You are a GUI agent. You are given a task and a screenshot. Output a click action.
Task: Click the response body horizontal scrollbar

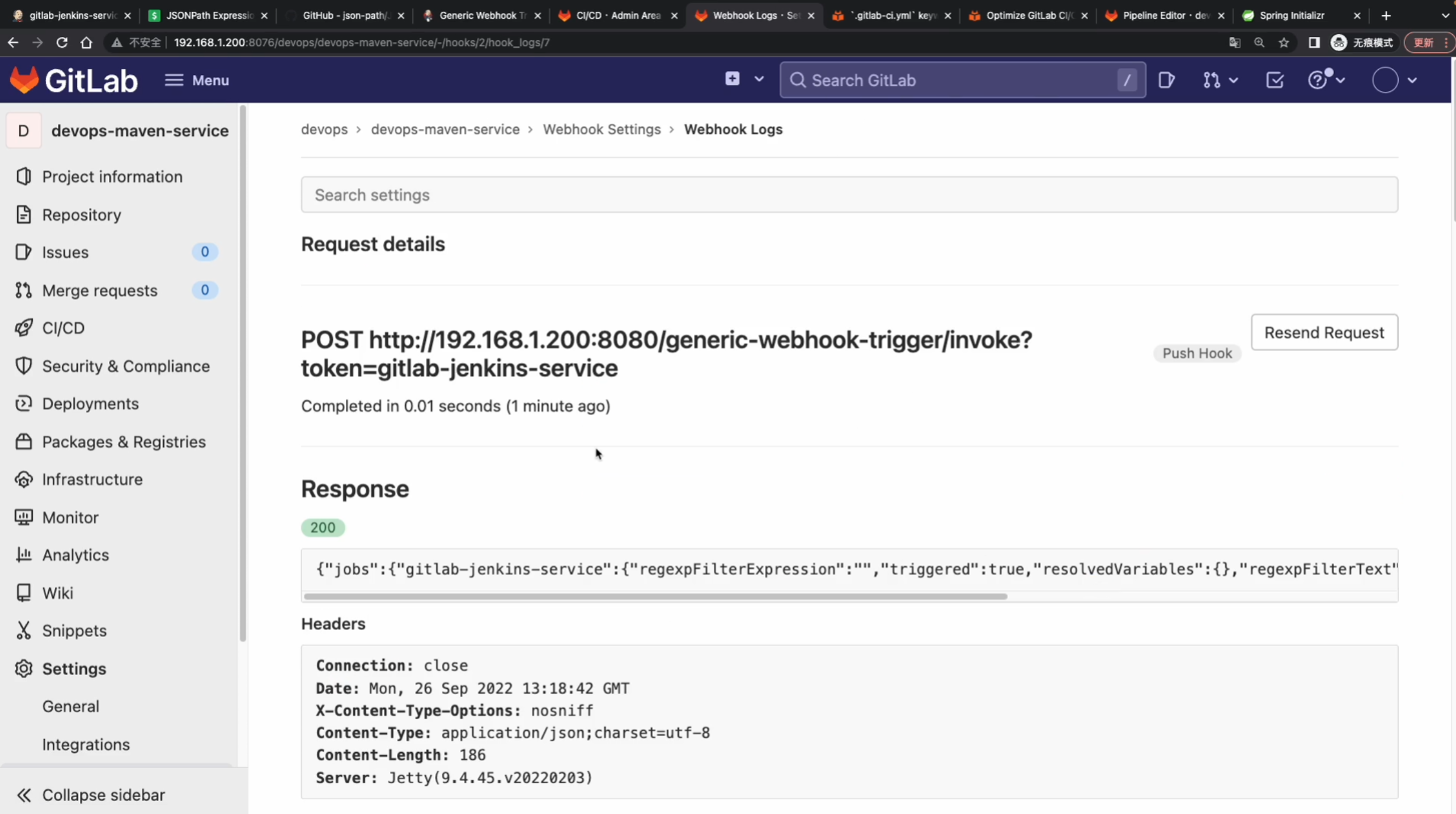click(x=655, y=596)
